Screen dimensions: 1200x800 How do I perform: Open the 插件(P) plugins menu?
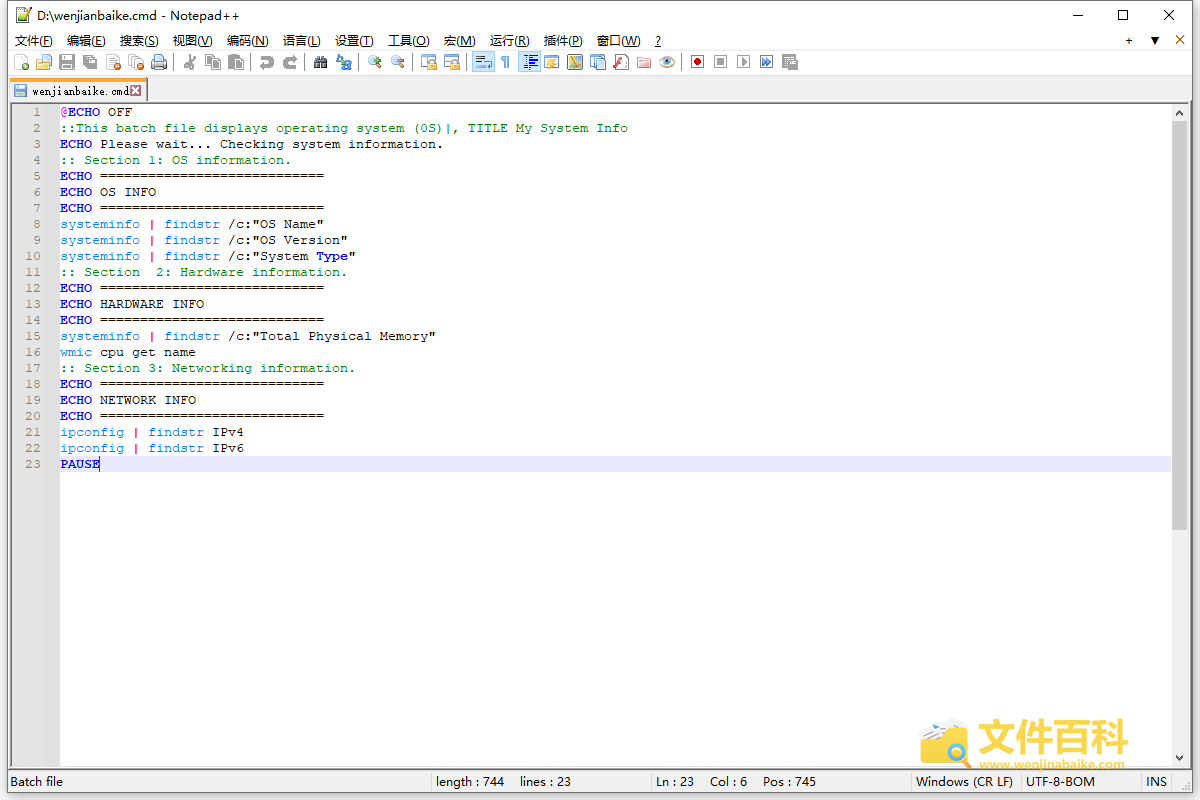tap(562, 41)
